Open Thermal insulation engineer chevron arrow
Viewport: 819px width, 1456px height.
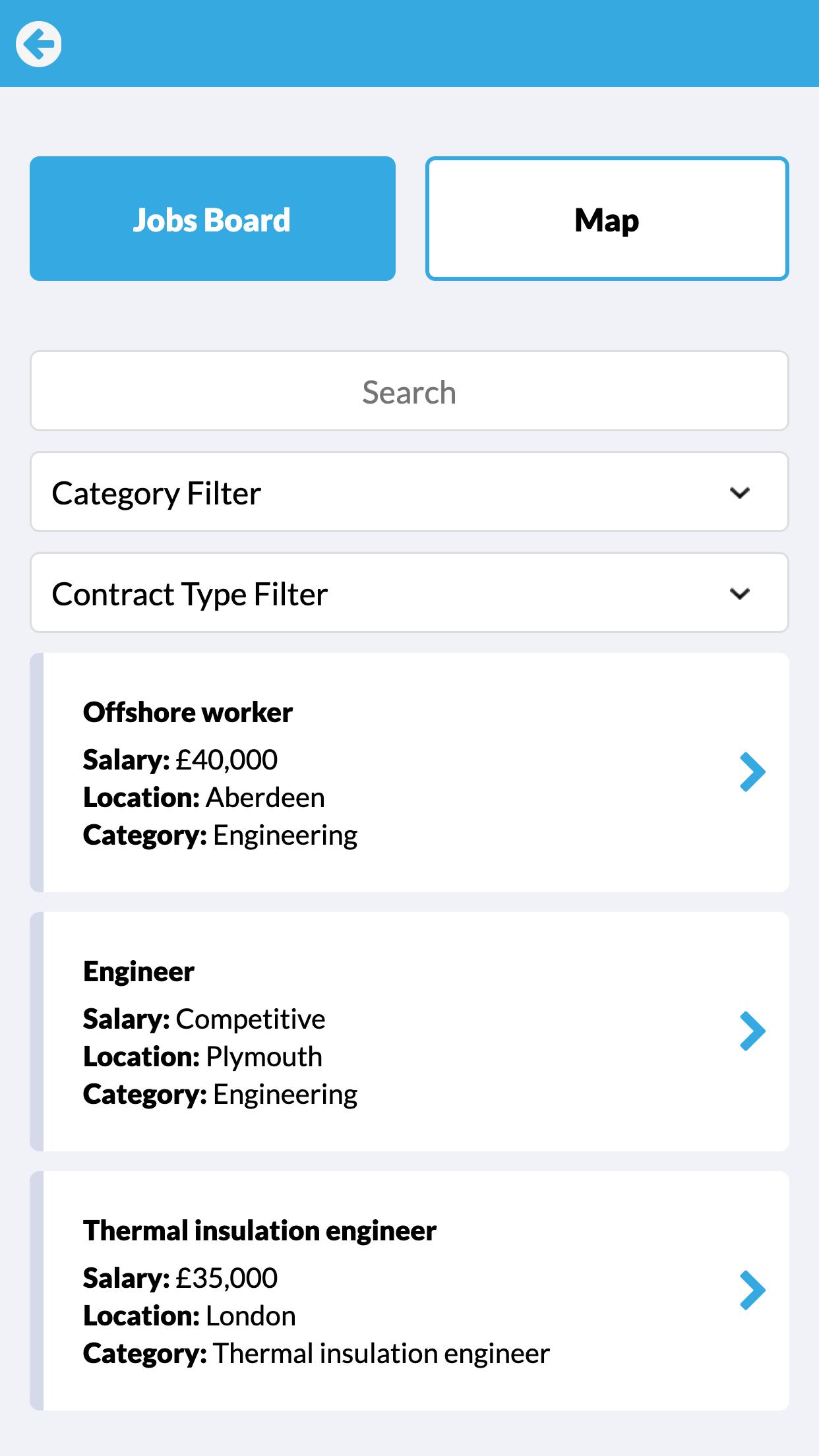pyautogui.click(x=752, y=1290)
